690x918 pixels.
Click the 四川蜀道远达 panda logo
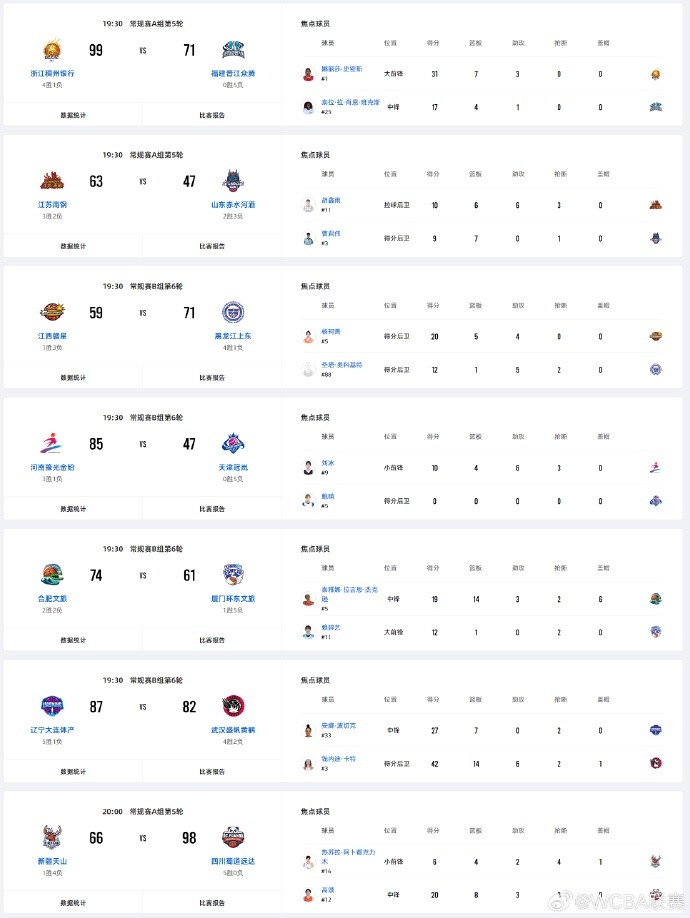pos(233,838)
